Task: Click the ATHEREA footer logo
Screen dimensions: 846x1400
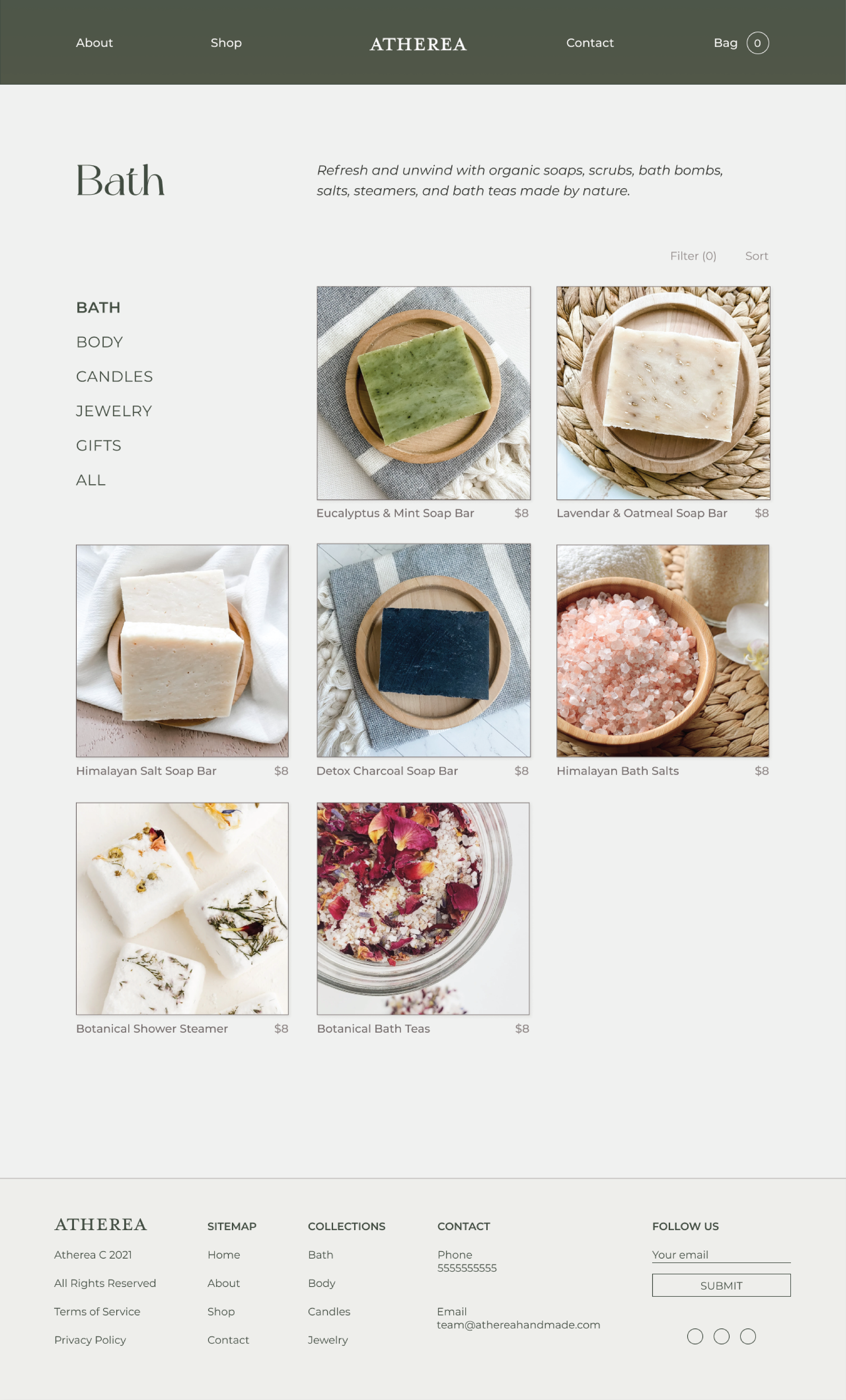Action: [x=101, y=1224]
